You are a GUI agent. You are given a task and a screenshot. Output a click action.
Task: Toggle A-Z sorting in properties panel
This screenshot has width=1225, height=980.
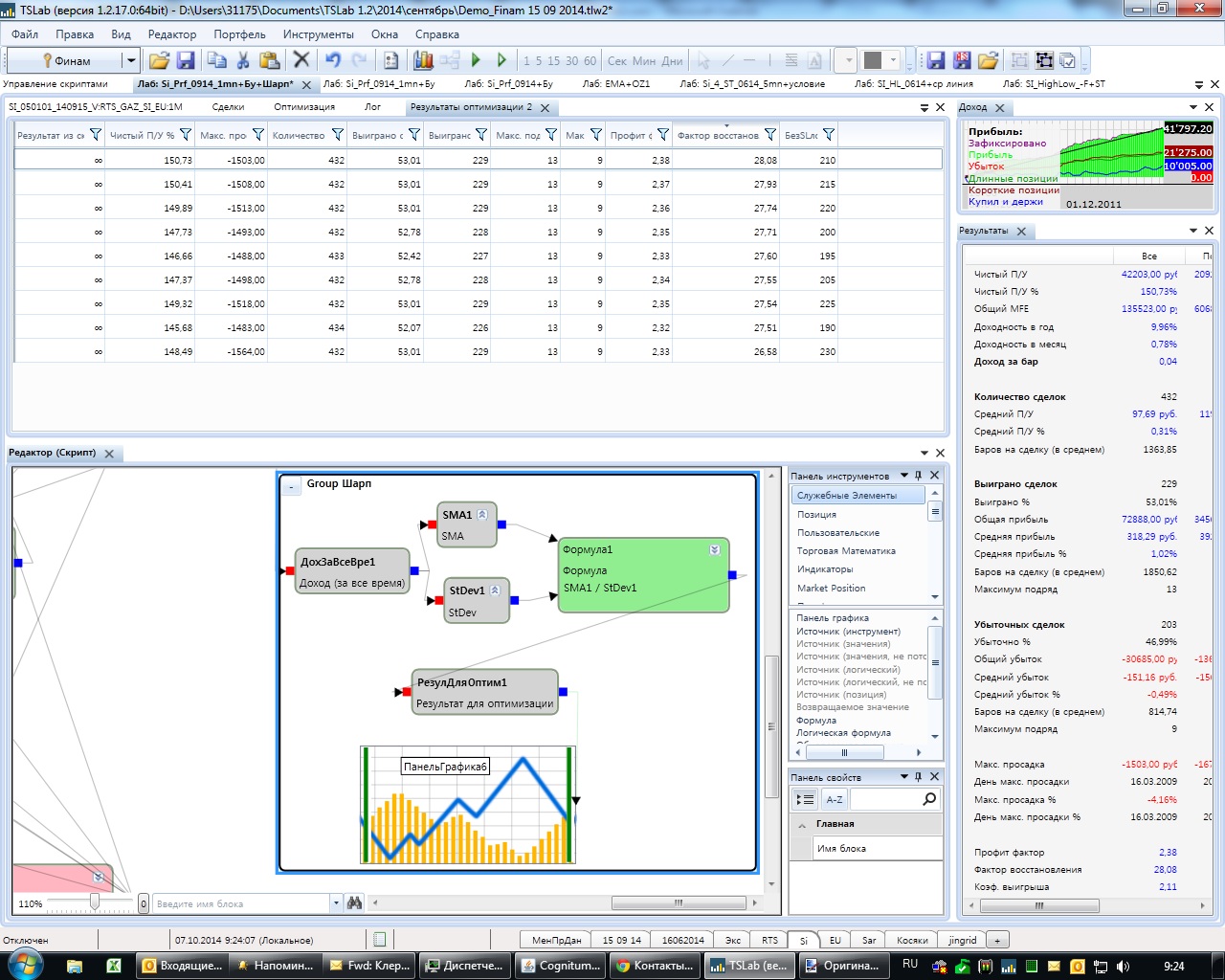(835, 799)
